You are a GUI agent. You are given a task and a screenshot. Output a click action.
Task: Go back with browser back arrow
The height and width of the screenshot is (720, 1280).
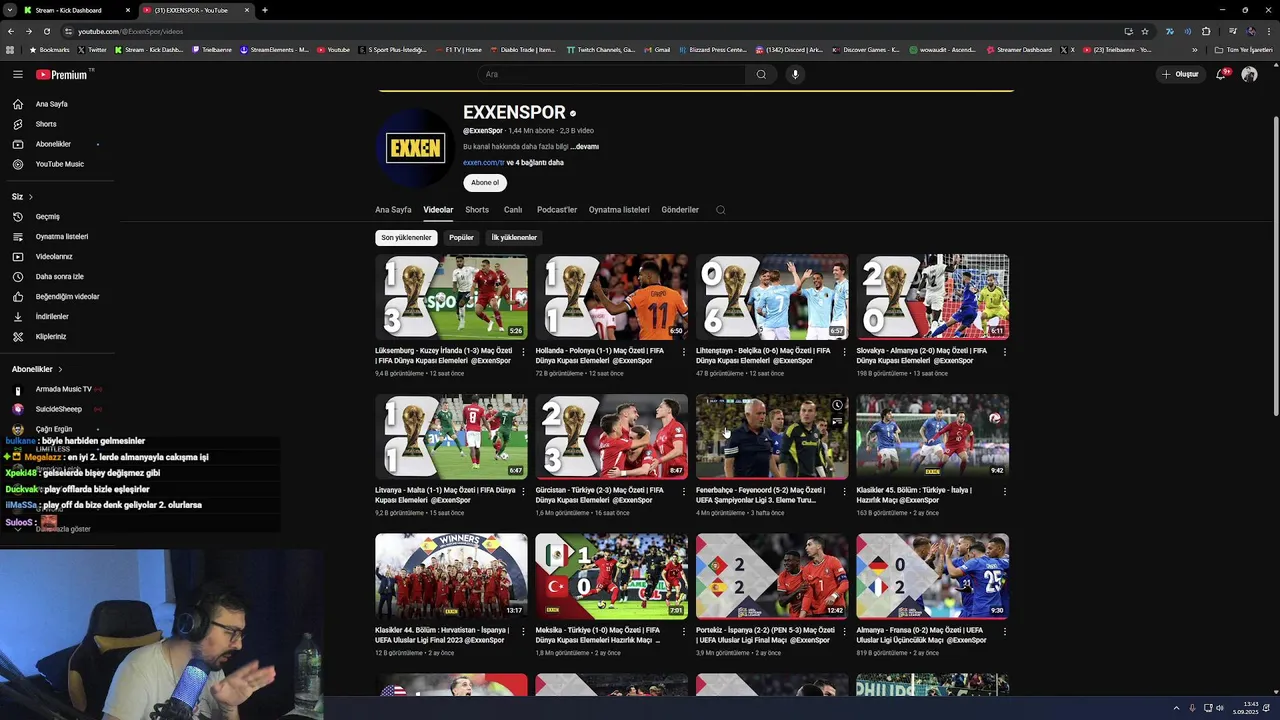tap(9, 31)
